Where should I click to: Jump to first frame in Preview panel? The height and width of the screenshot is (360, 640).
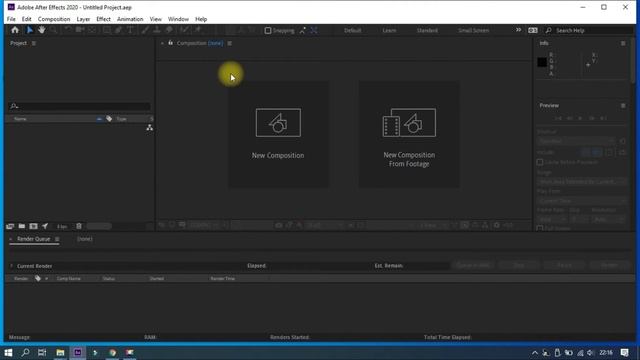click(x=558, y=118)
